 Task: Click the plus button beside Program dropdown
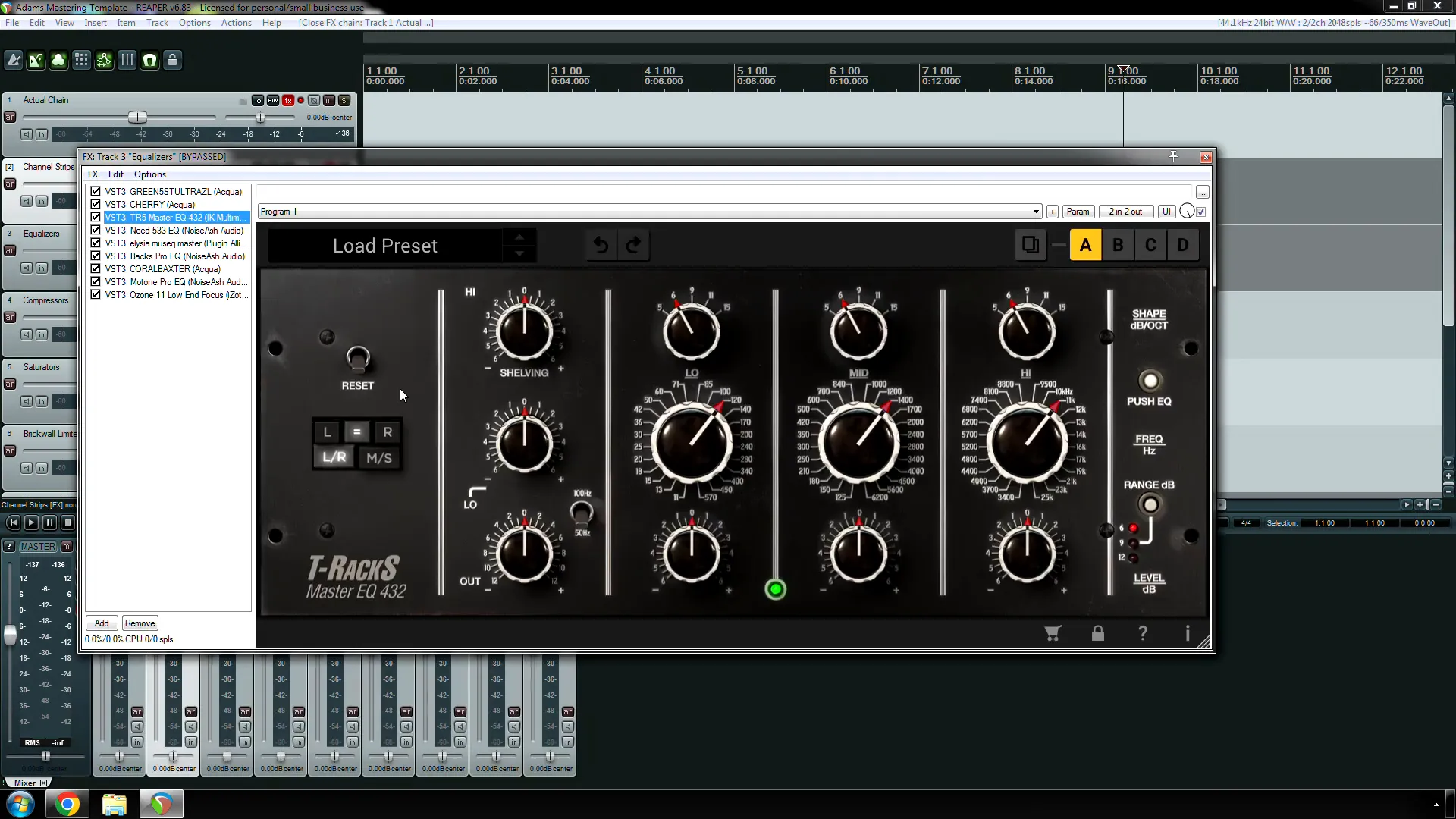pos(1053,212)
